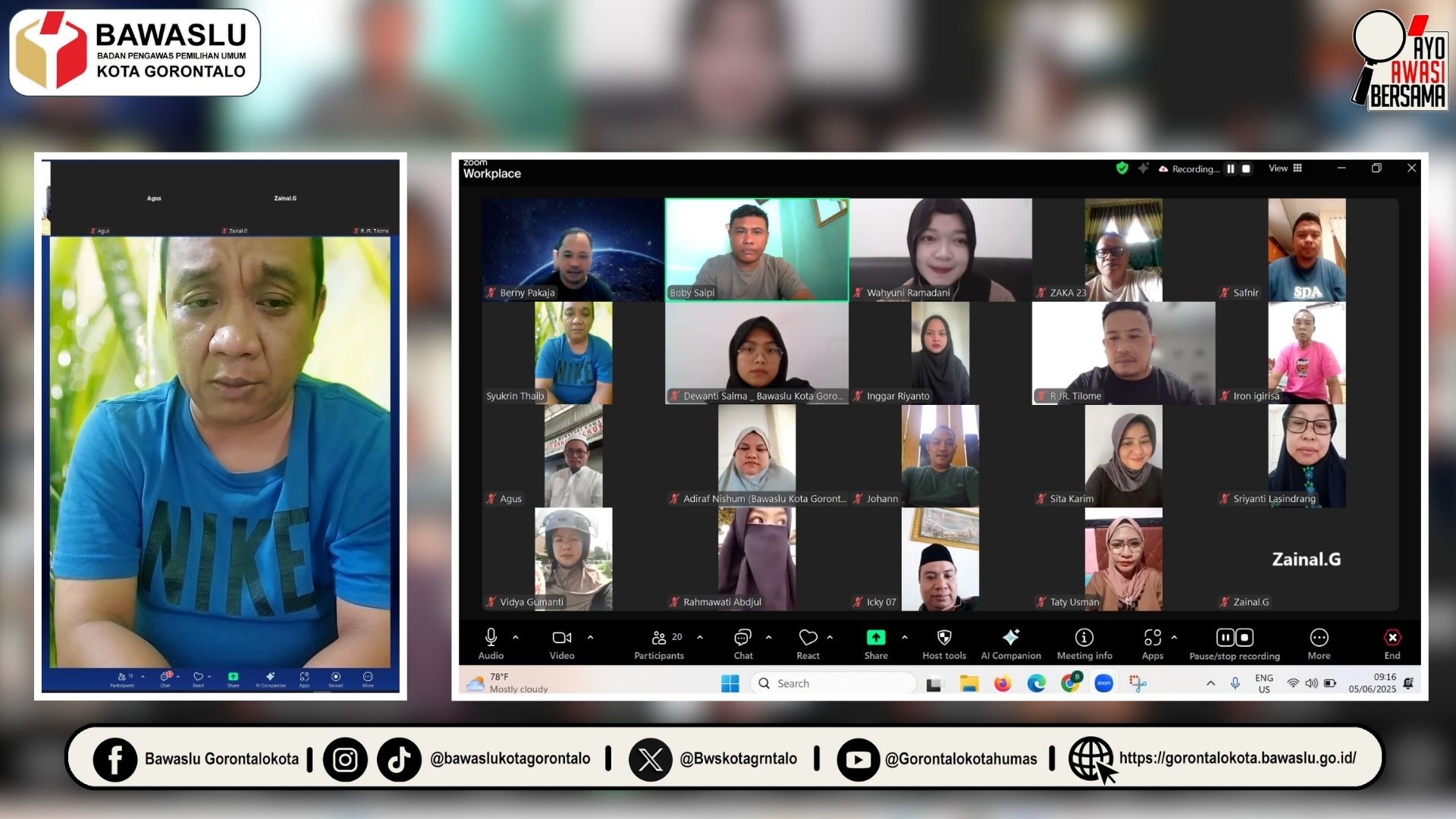
Task: Show Meeting info
Action: (1084, 644)
